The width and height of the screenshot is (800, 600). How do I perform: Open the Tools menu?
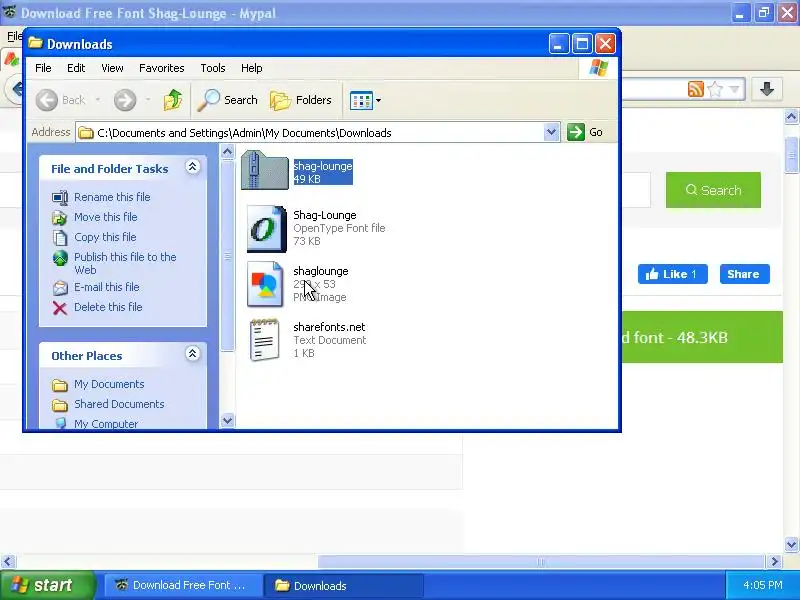213,68
